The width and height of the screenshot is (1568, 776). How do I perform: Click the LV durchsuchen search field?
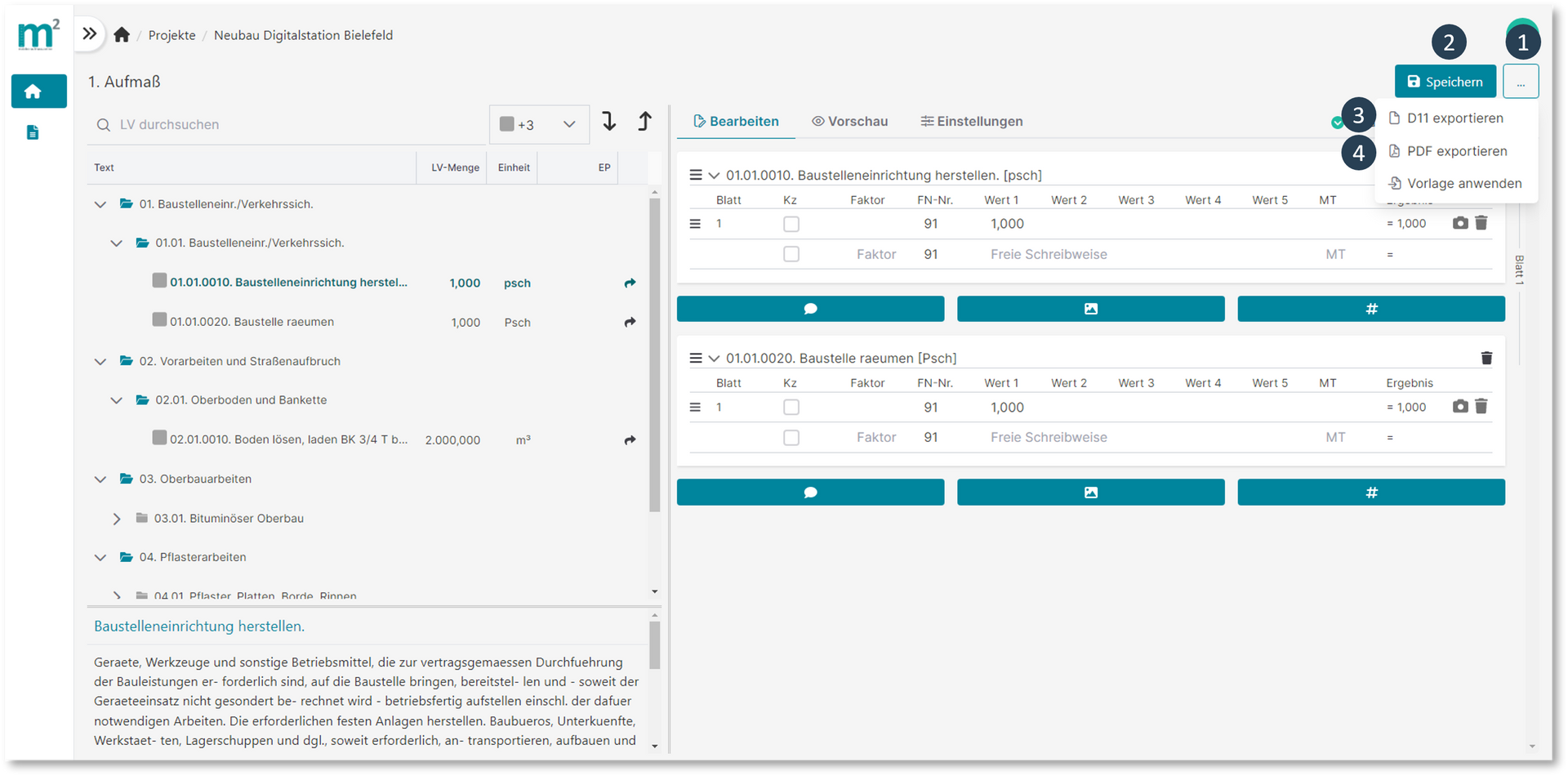click(x=286, y=124)
